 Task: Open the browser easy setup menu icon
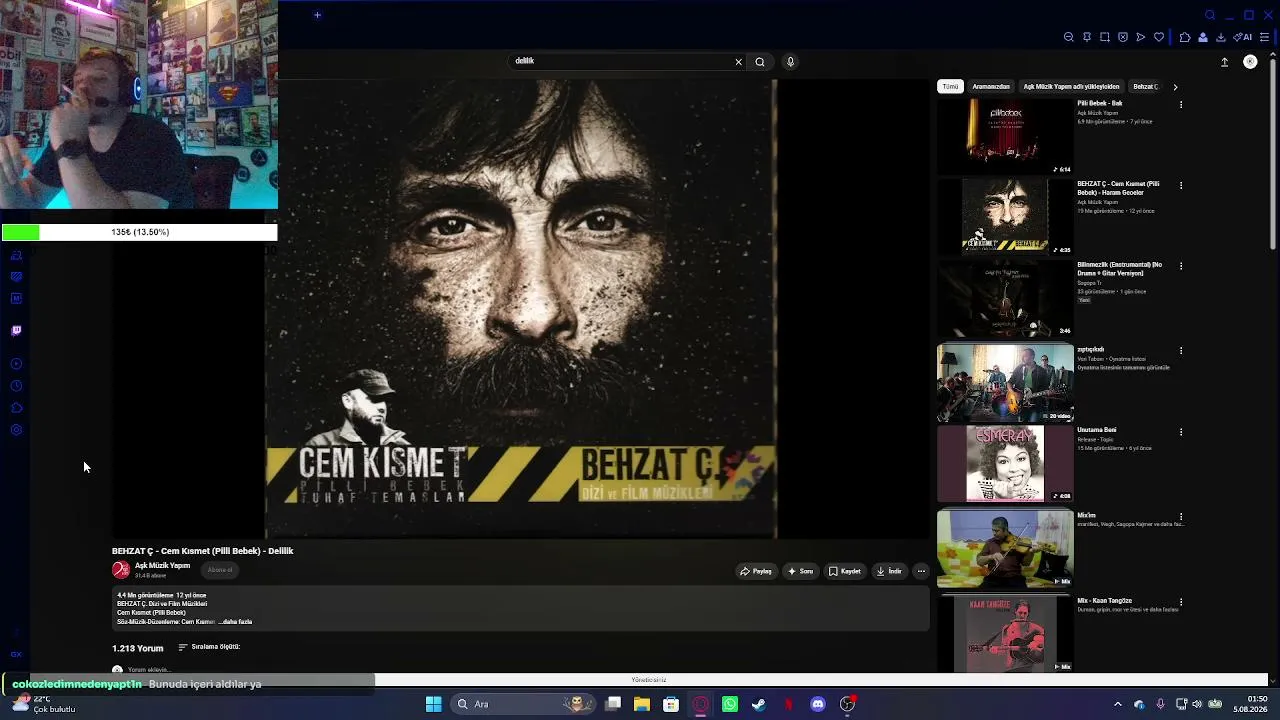(x=1265, y=37)
